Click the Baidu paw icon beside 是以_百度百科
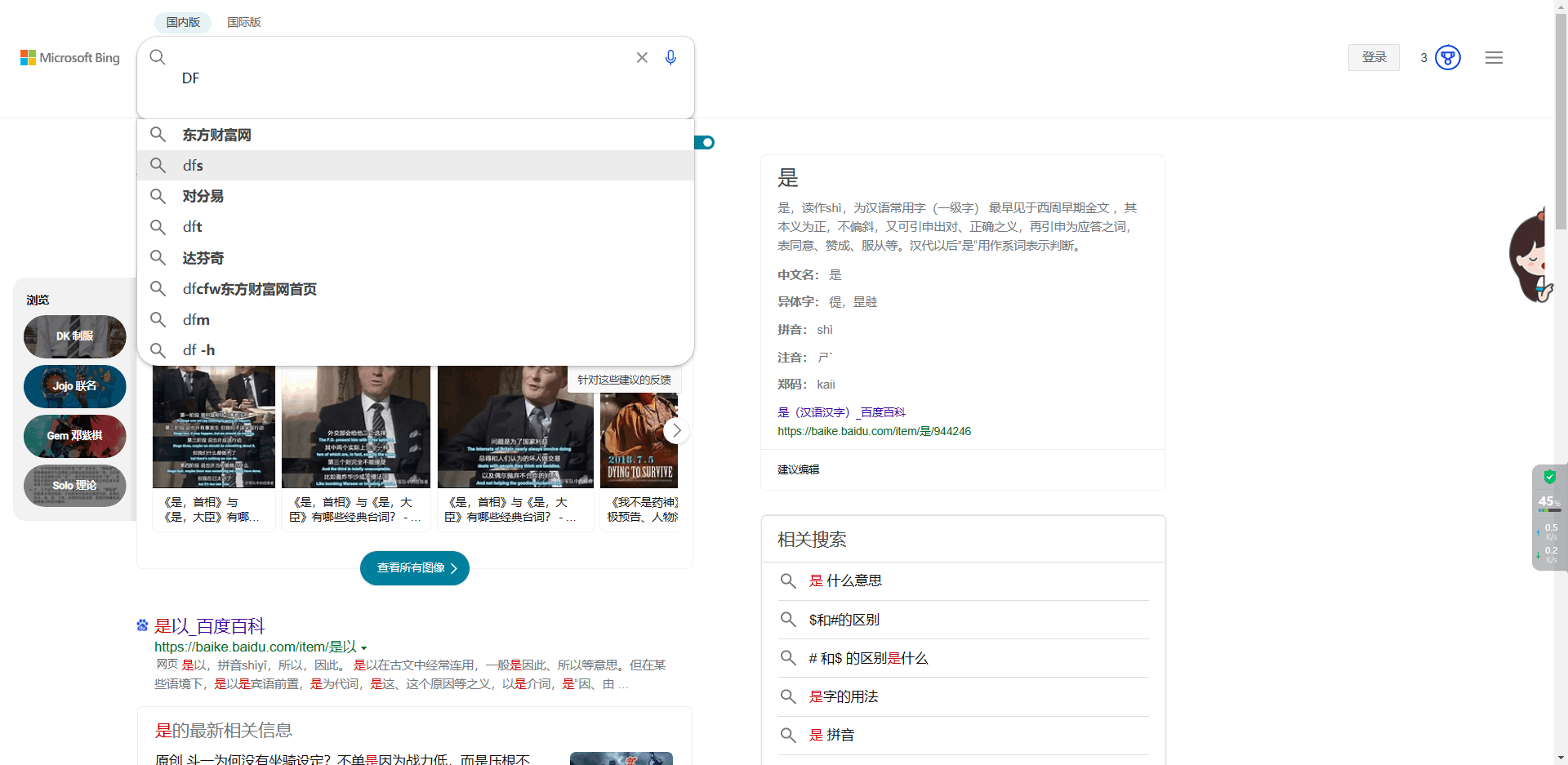This screenshot has width=1568, height=765. [x=143, y=625]
